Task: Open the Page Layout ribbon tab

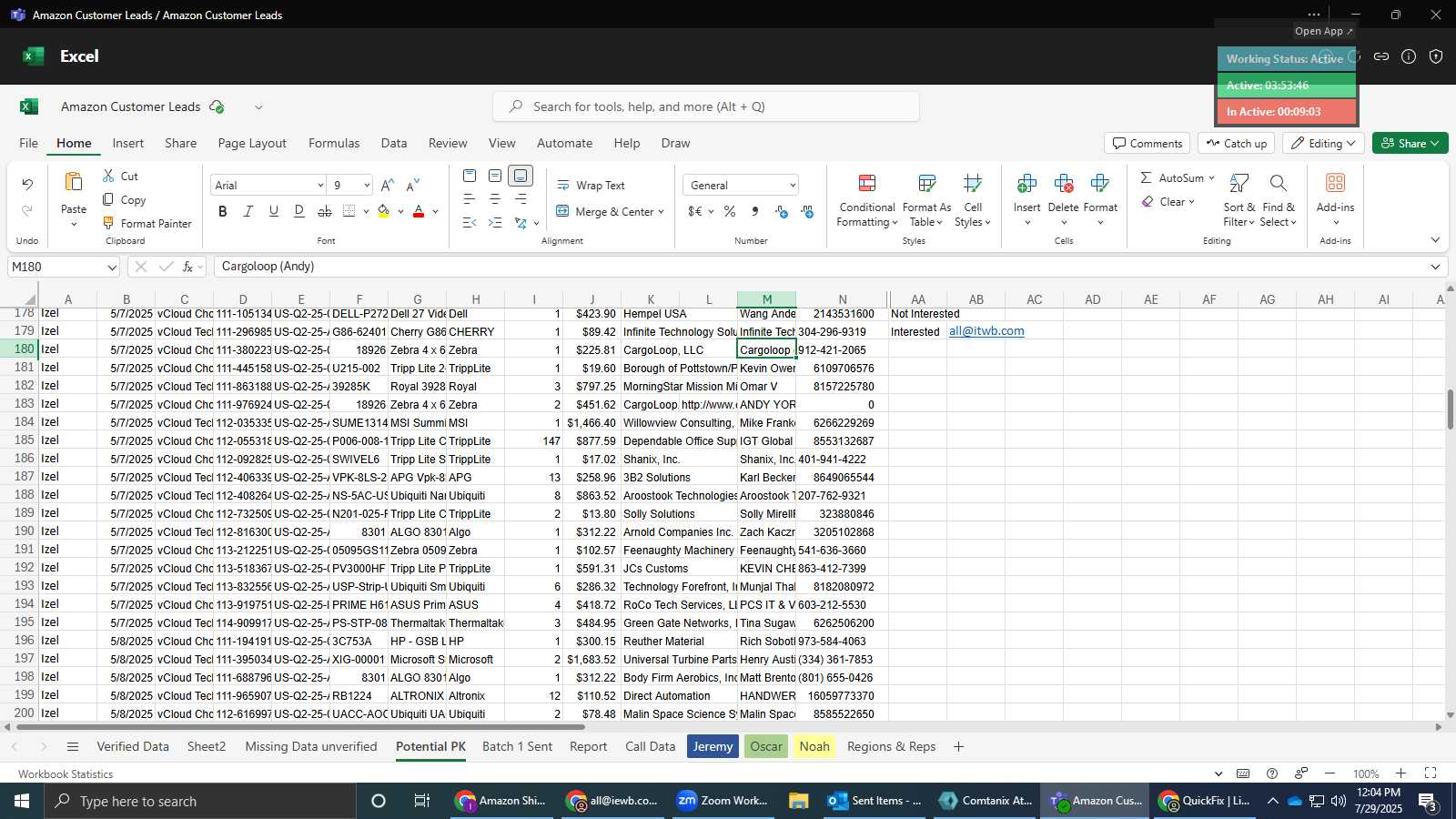Action: tap(252, 143)
